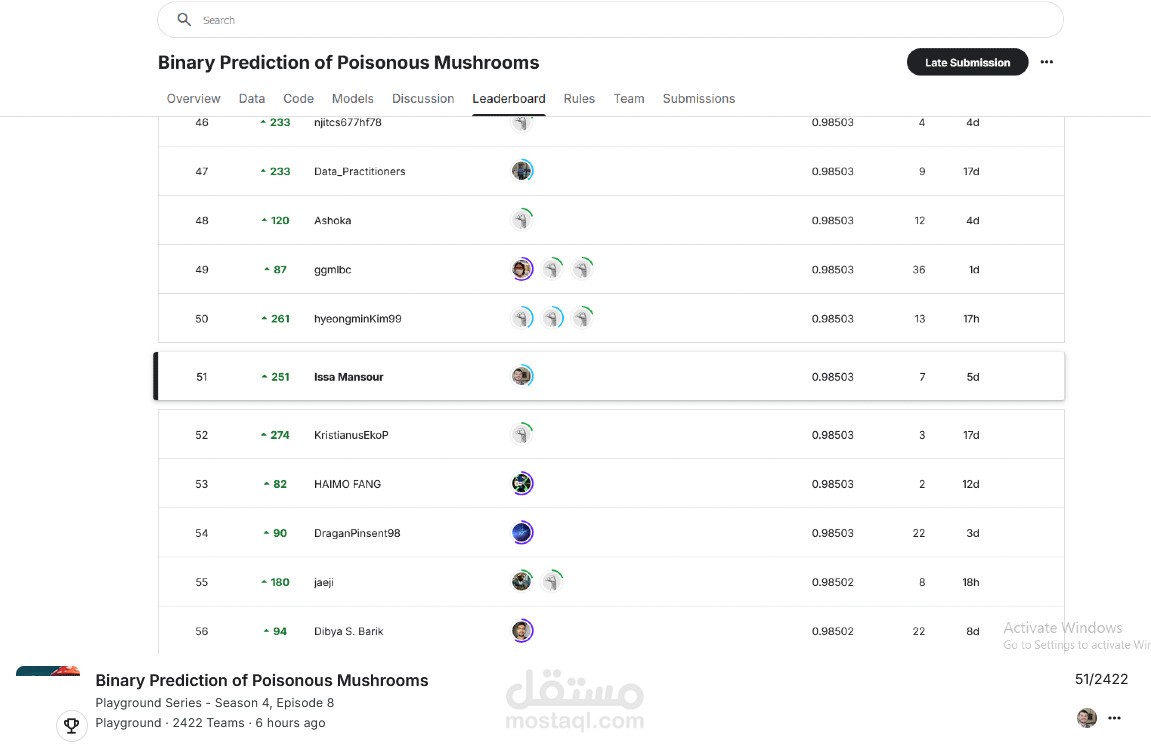Click the search magnifier icon
This screenshot has width=1151, height=748.
(x=184, y=20)
